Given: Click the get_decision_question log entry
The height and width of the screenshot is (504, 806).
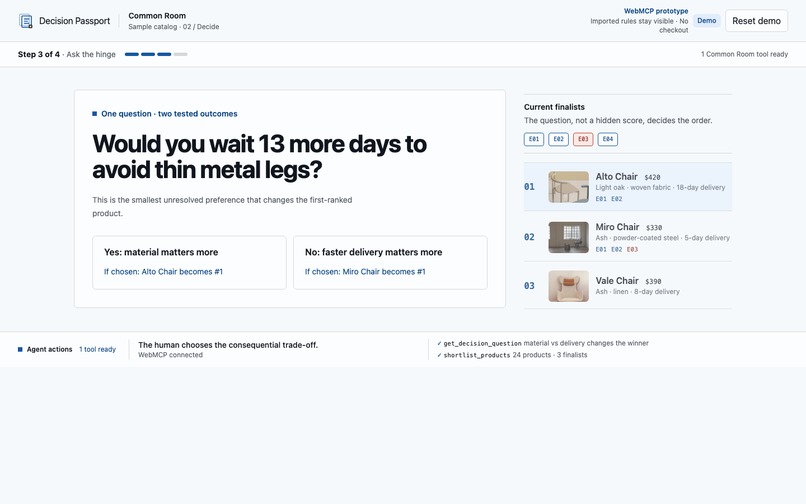Looking at the screenshot, I should [543, 343].
